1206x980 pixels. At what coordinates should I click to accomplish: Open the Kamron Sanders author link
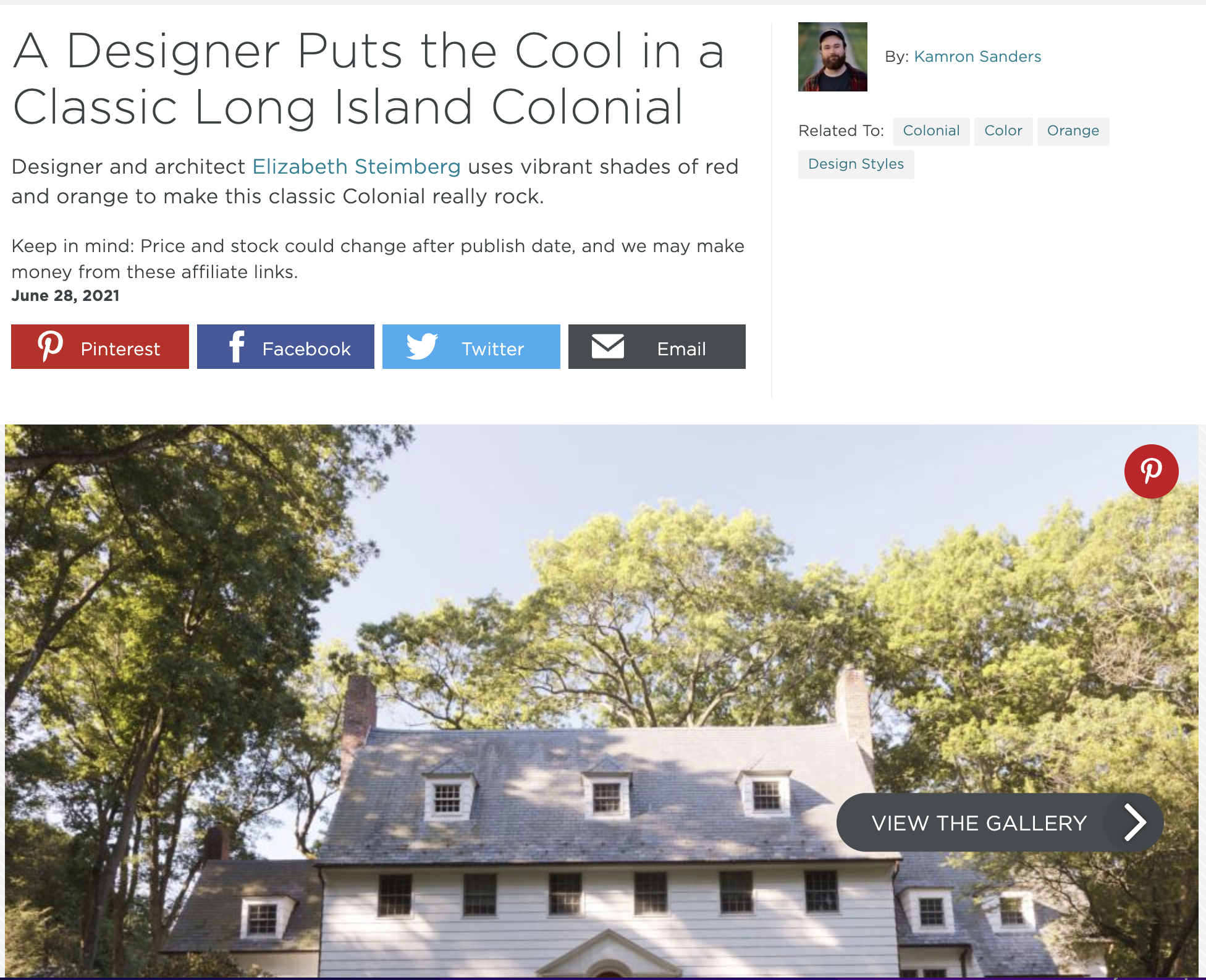click(x=977, y=57)
